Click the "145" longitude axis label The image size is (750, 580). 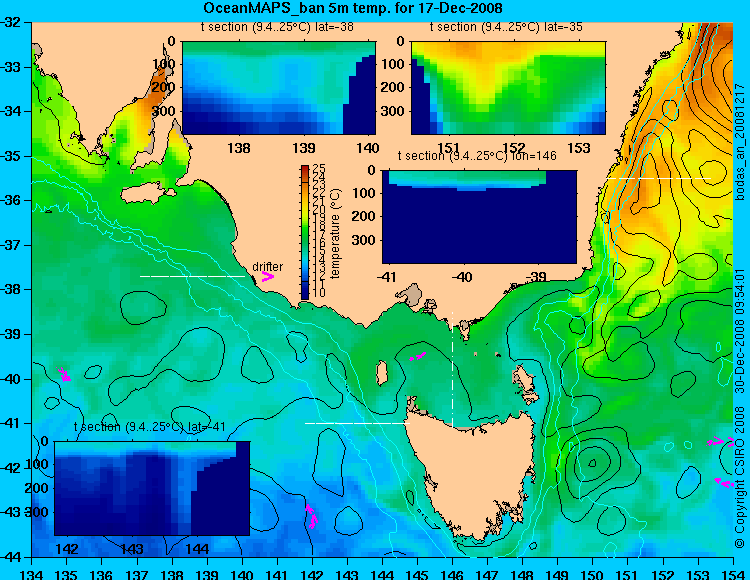coord(418,574)
